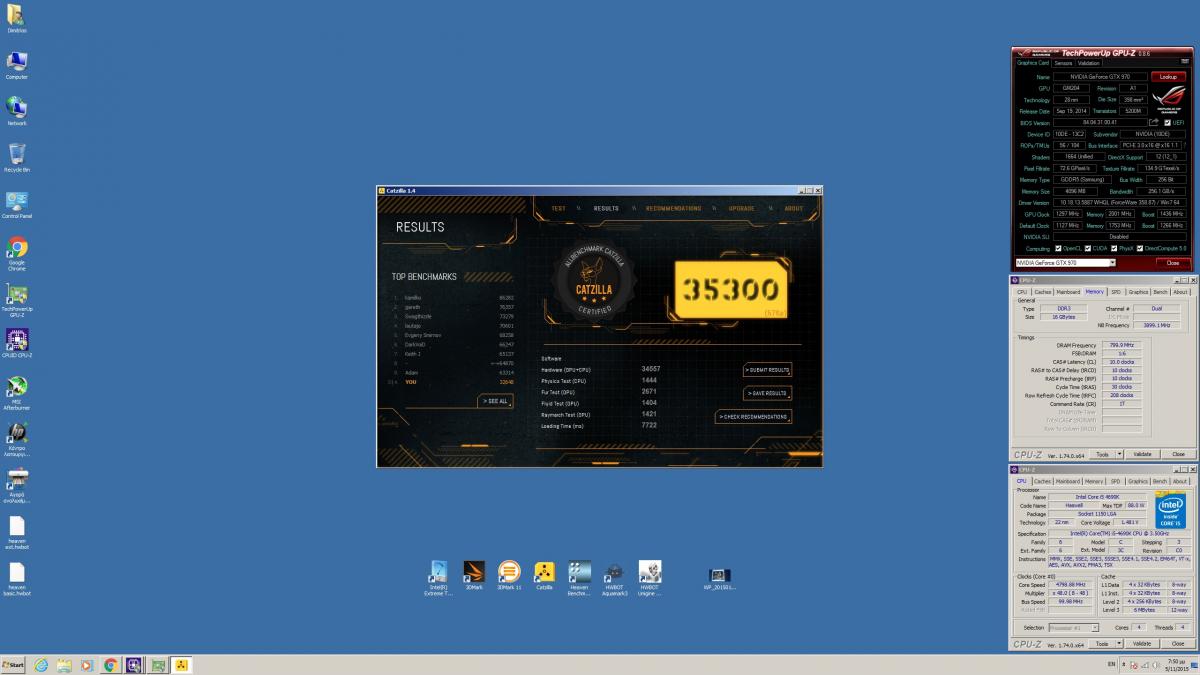Open the WP_2015 image file icon
Screen dimensions: 1200x675
(720, 578)
